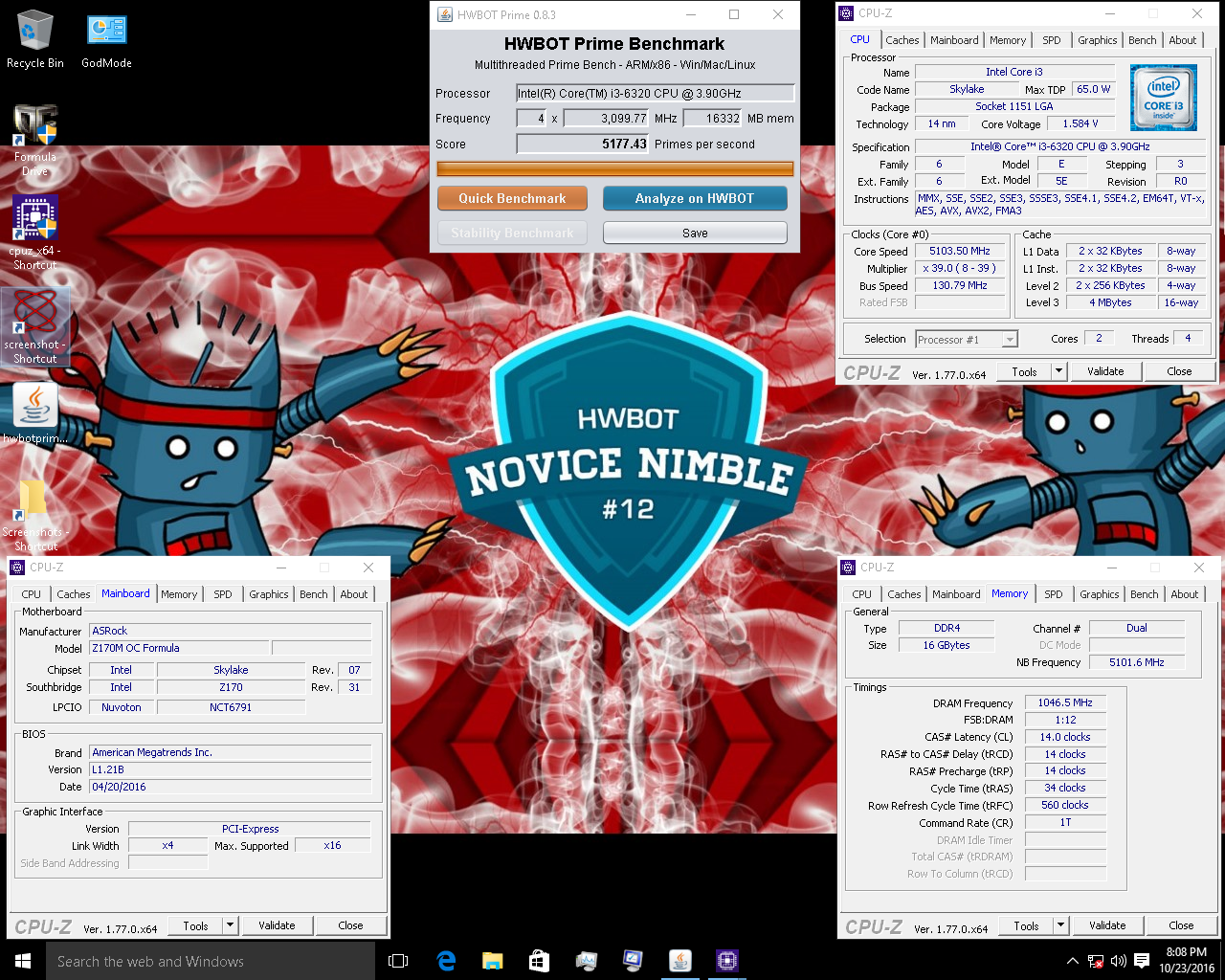Viewport: 1225px width, 980px height.
Task: Click Validate in top CPU-Z window
Action: pos(1105,371)
